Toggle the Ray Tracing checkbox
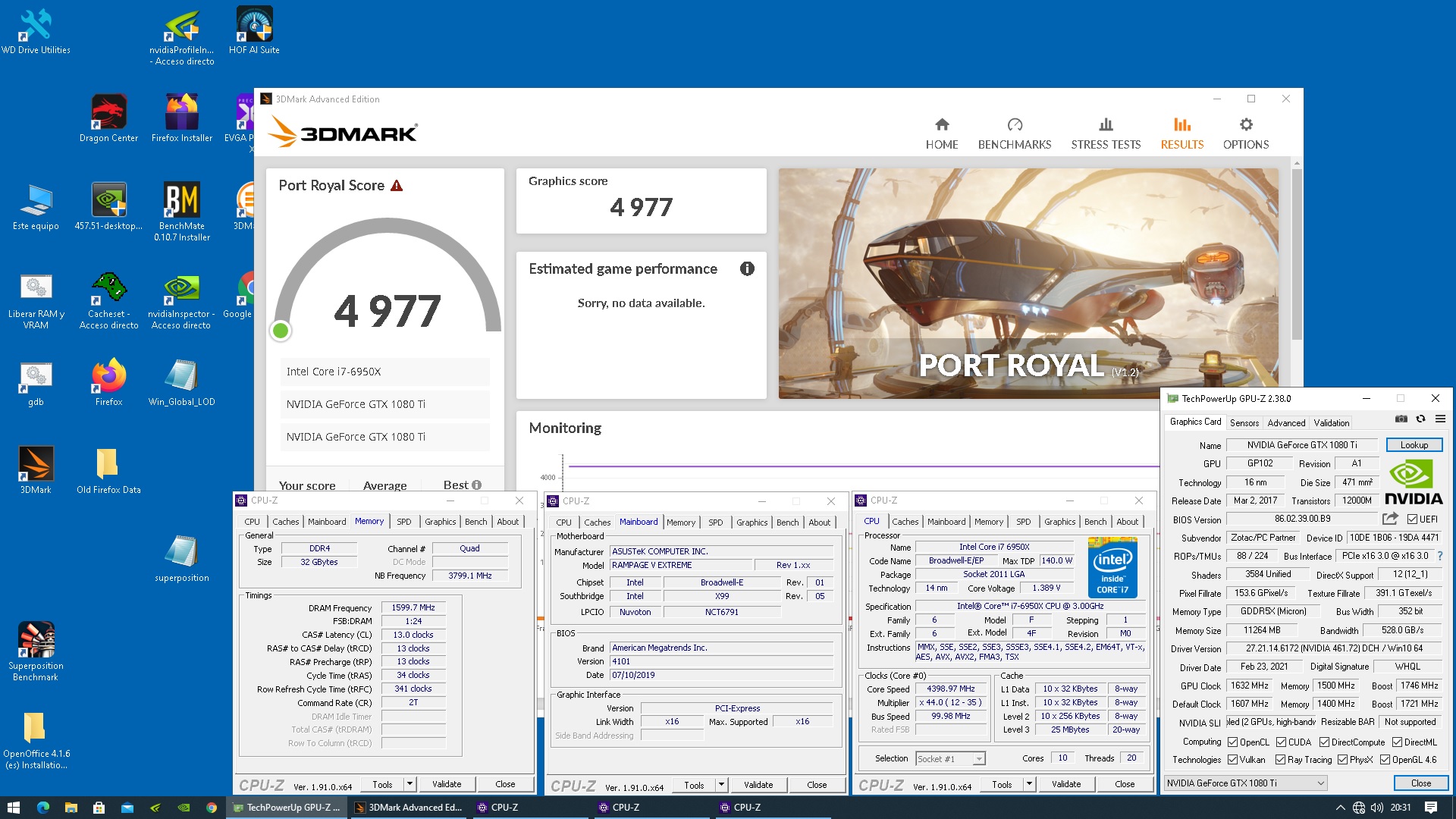The image size is (1456, 819). click(1281, 760)
